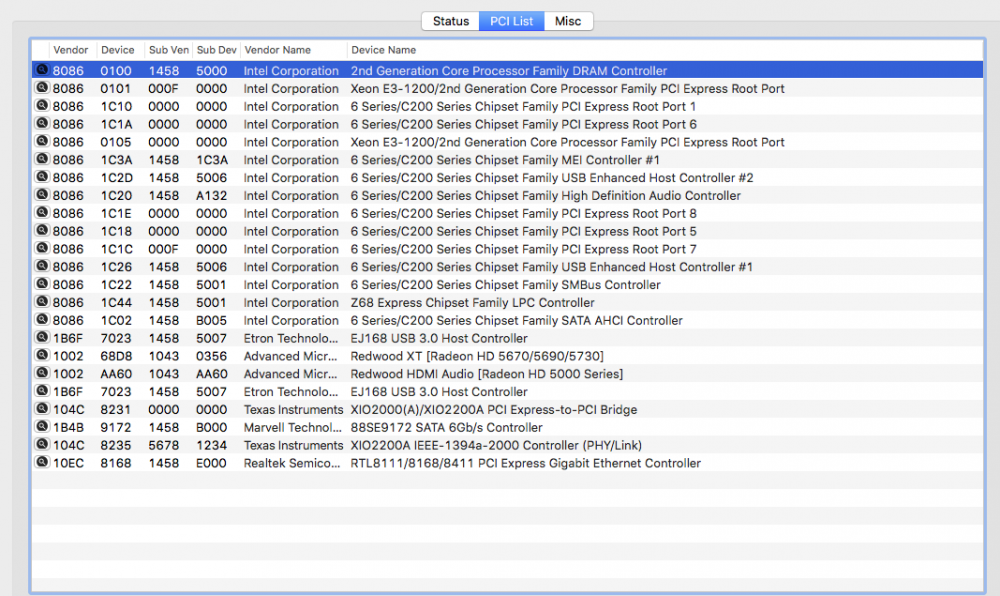Viewport: 1000px width, 596px height.
Task: Click the magnifier icon for the Redwood XT Radeon row
Action: point(42,355)
